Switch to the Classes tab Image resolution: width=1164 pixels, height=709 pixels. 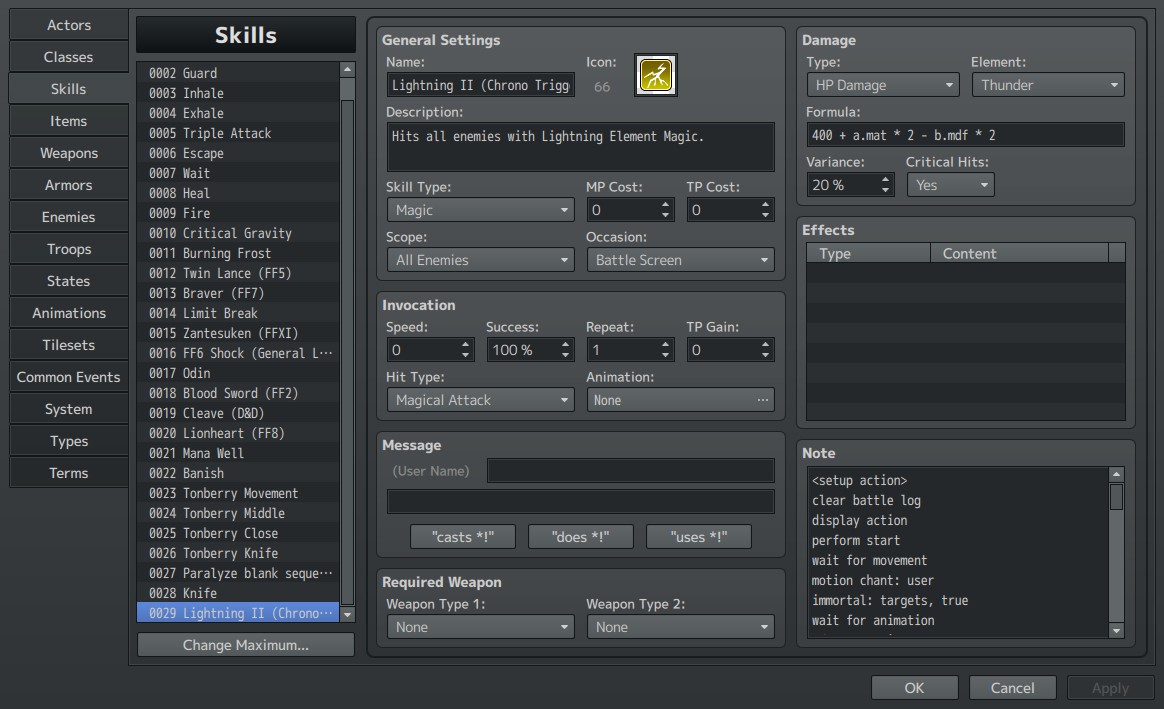click(x=68, y=56)
